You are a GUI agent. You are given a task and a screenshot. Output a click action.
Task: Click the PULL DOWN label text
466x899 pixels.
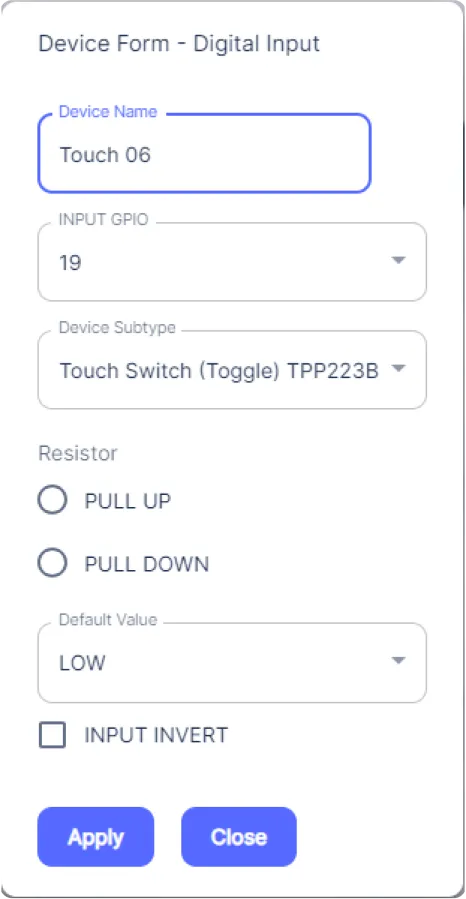click(x=147, y=564)
